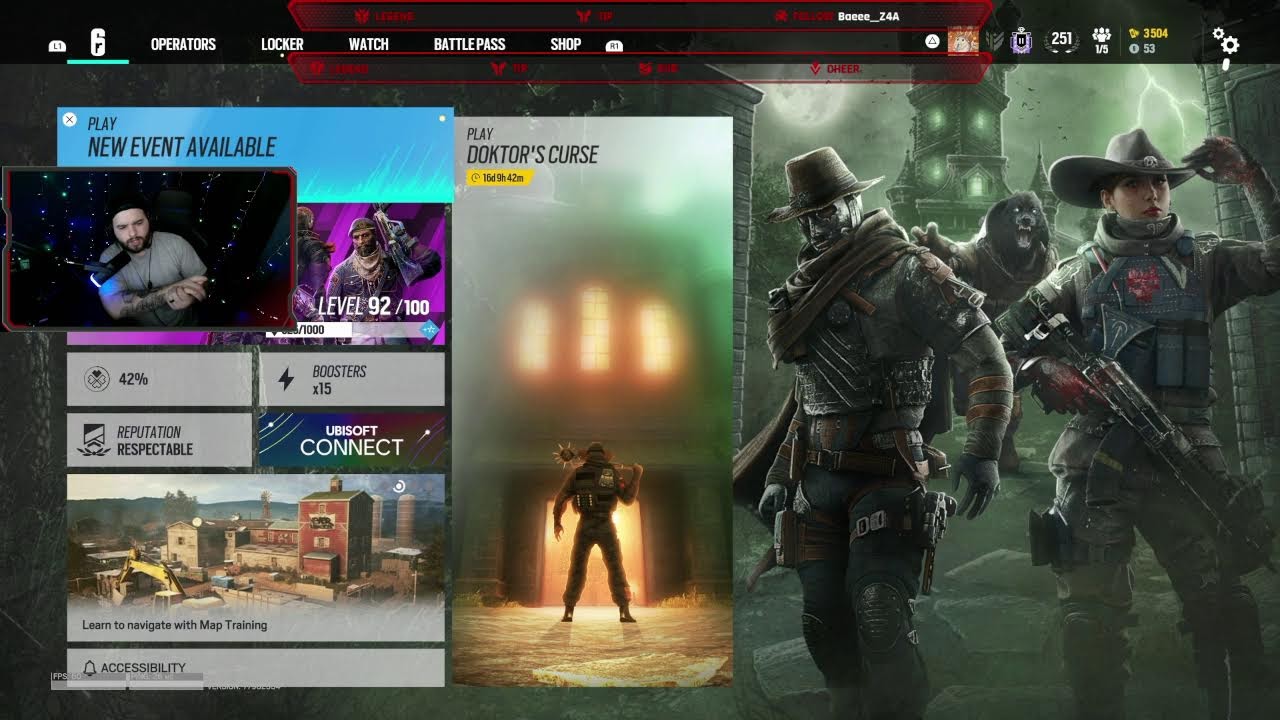Open the settings gear icon
This screenshot has width=1280, height=720.
click(x=1226, y=41)
